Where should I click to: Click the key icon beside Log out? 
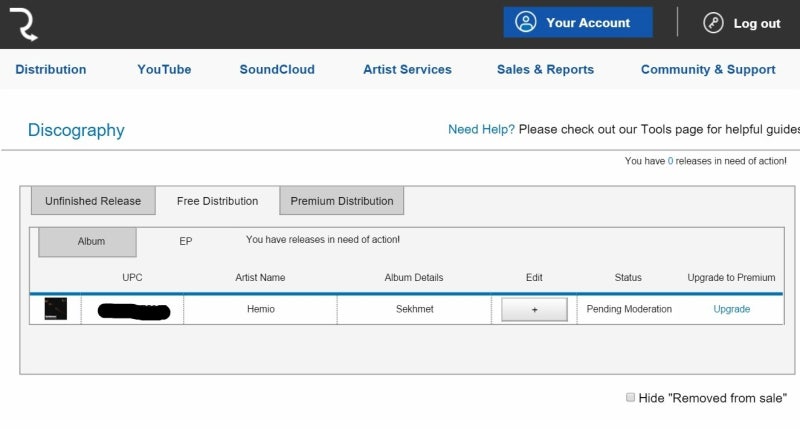coord(713,23)
